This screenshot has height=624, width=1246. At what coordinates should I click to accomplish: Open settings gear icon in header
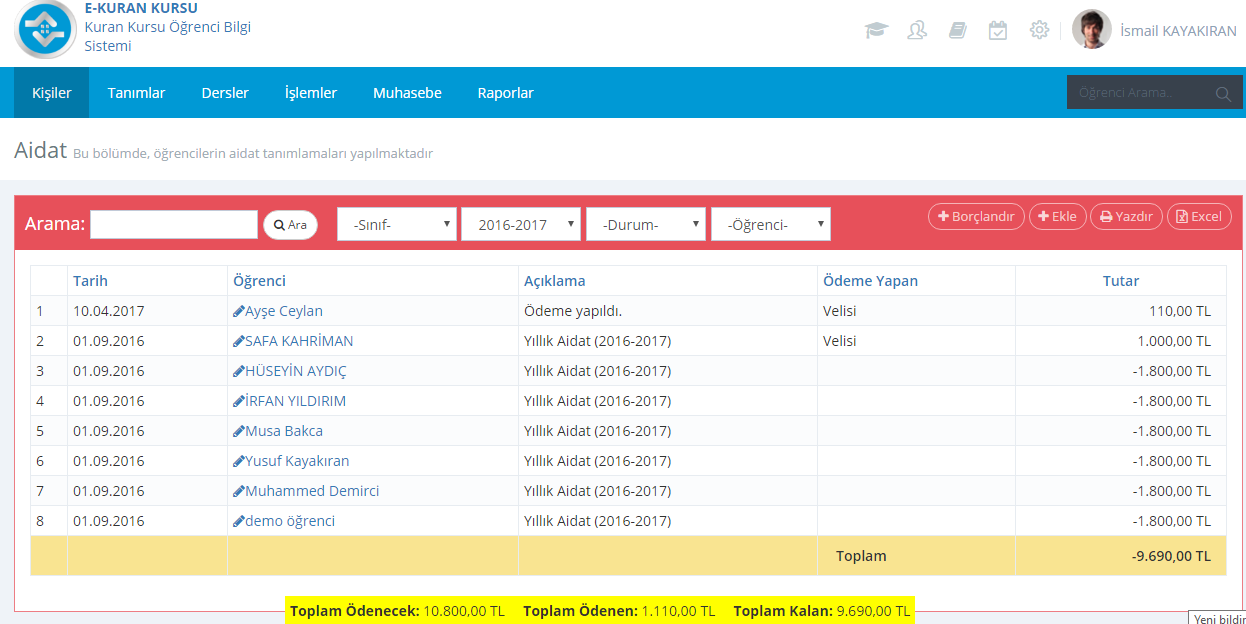(1039, 30)
